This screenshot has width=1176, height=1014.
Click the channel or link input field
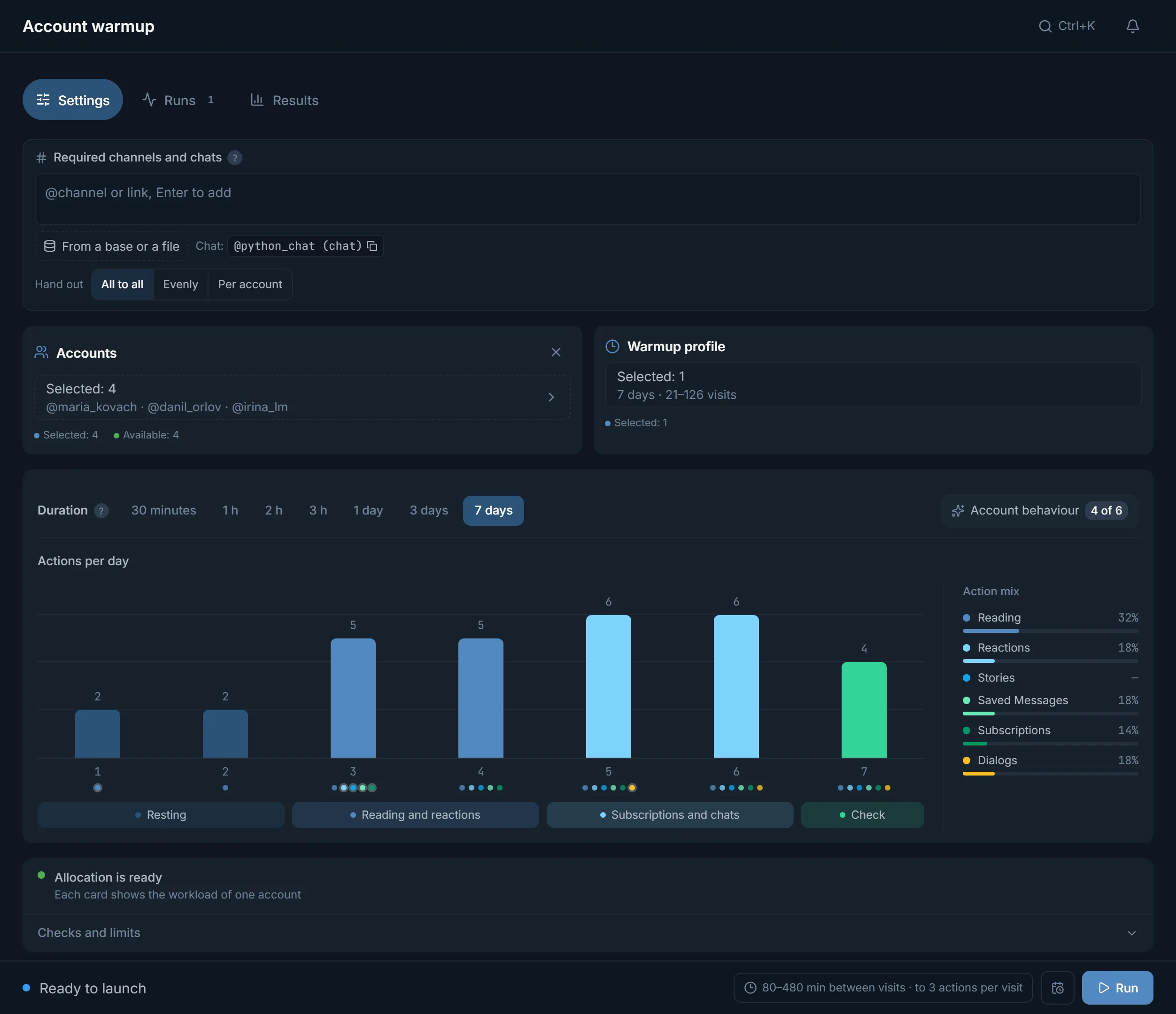(588, 199)
